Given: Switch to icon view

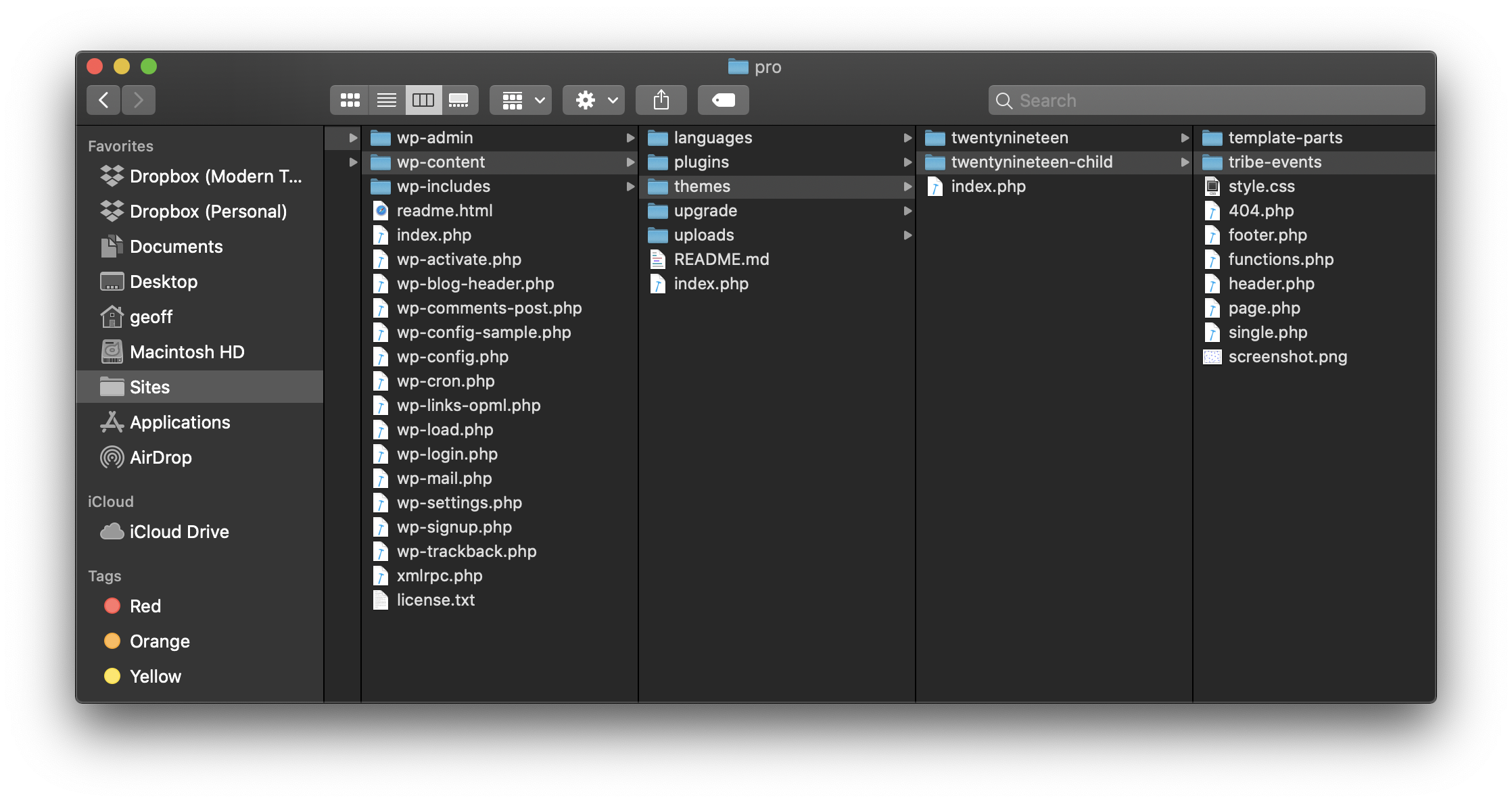Looking at the screenshot, I should click(x=350, y=100).
